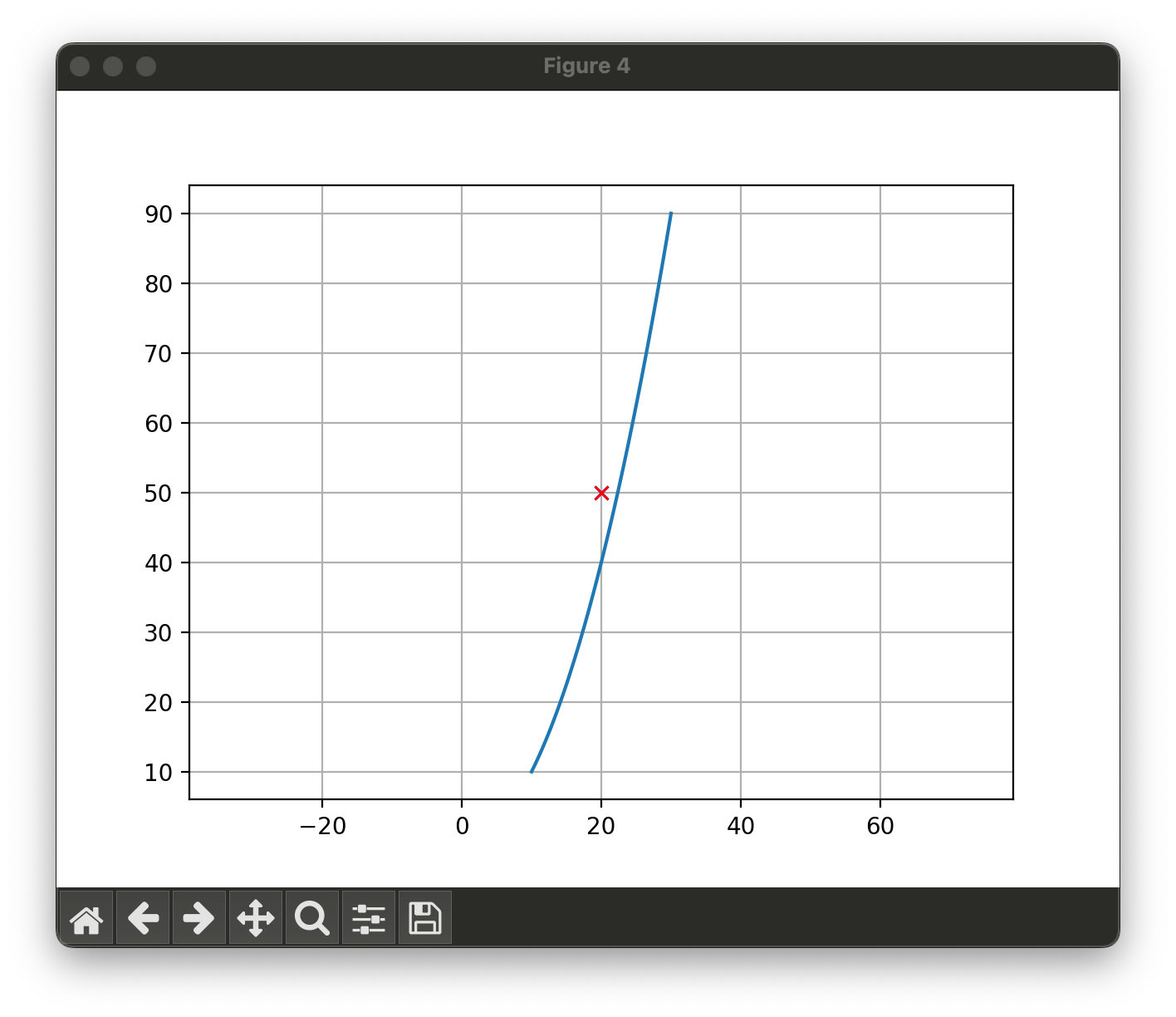Viewport: 1176px width, 1017px height.
Task: Click the 10 label on the y-axis
Action: (158, 773)
